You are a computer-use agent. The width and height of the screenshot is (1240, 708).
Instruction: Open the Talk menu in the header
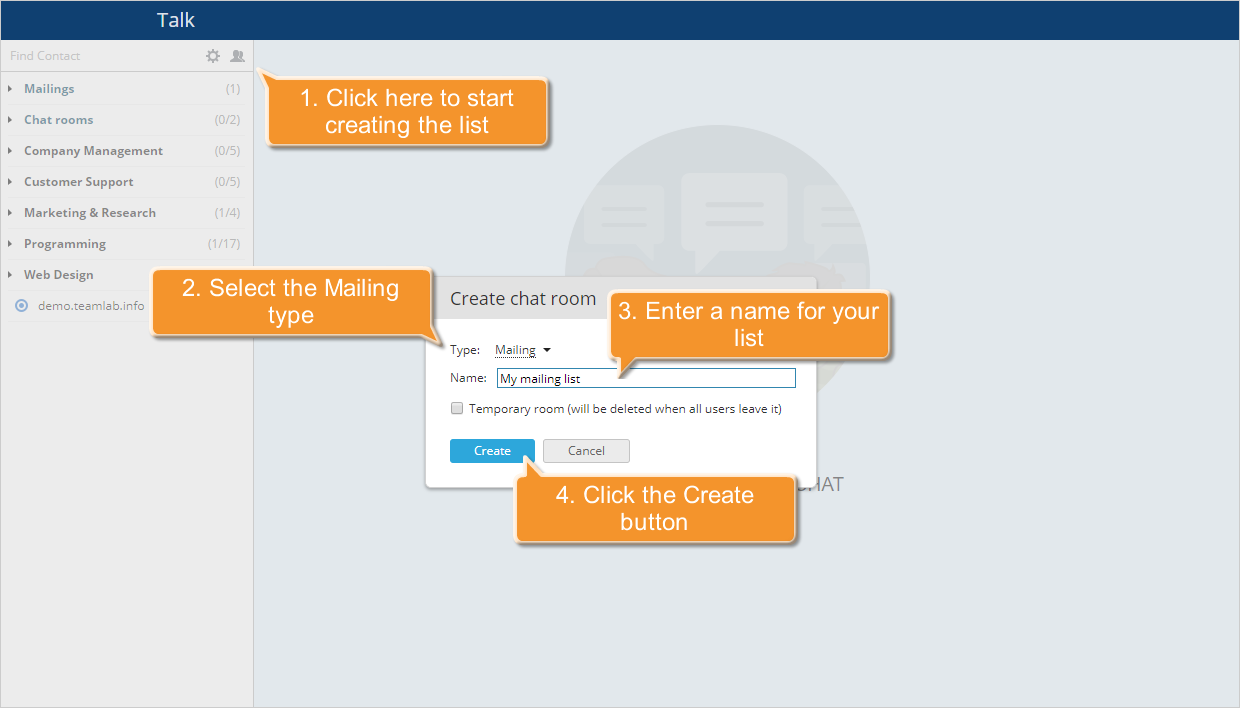click(174, 19)
